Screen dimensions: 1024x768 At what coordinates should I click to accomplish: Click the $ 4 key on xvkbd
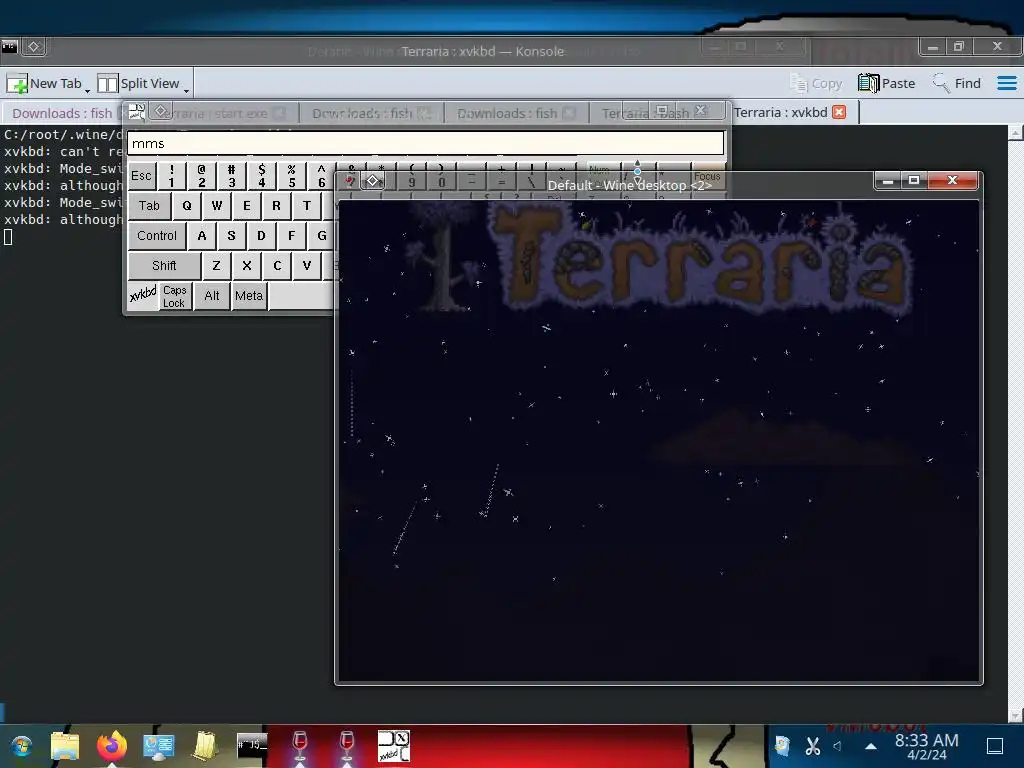click(x=261, y=175)
